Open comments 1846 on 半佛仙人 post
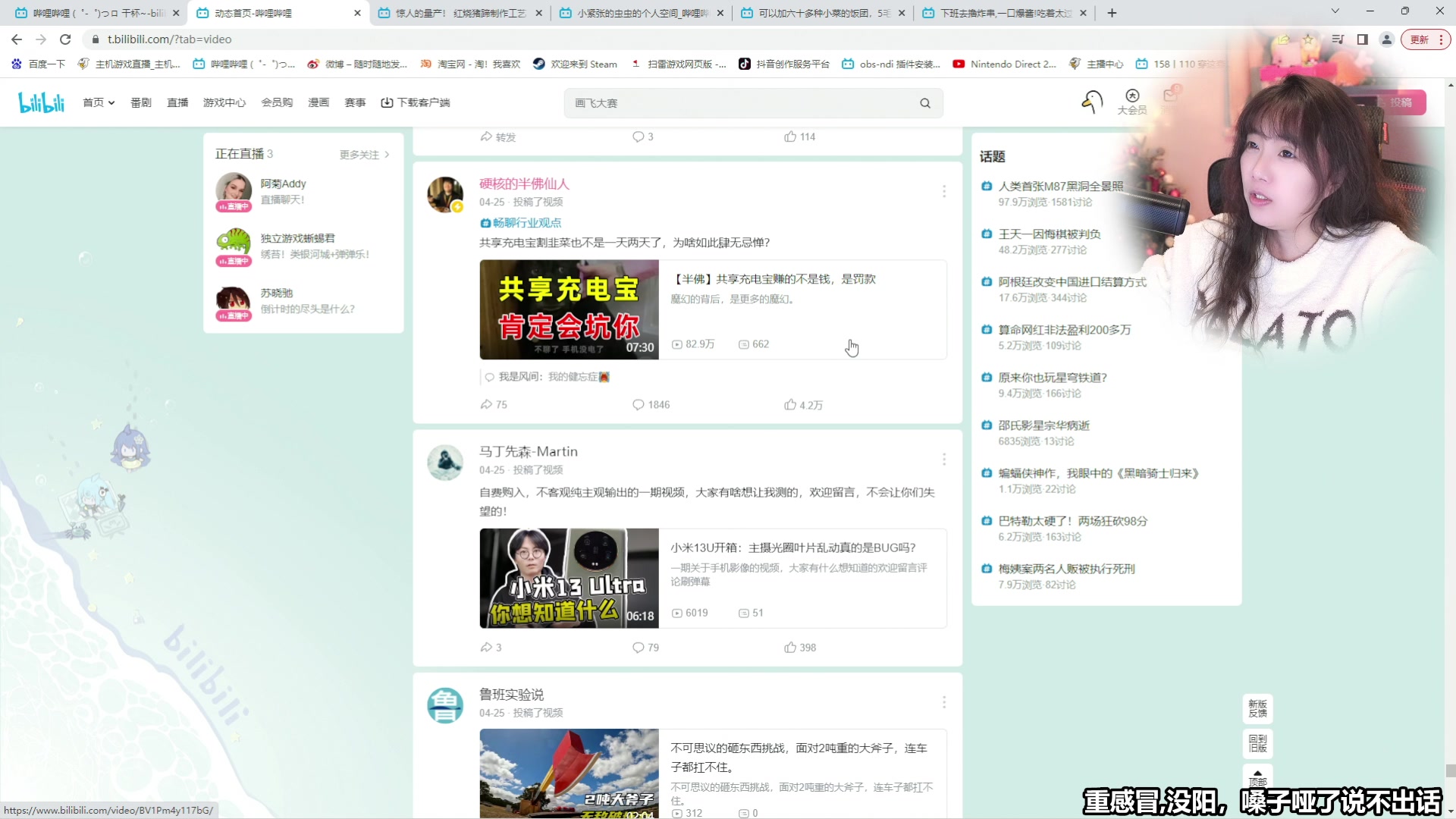1456x819 pixels. [x=651, y=405]
